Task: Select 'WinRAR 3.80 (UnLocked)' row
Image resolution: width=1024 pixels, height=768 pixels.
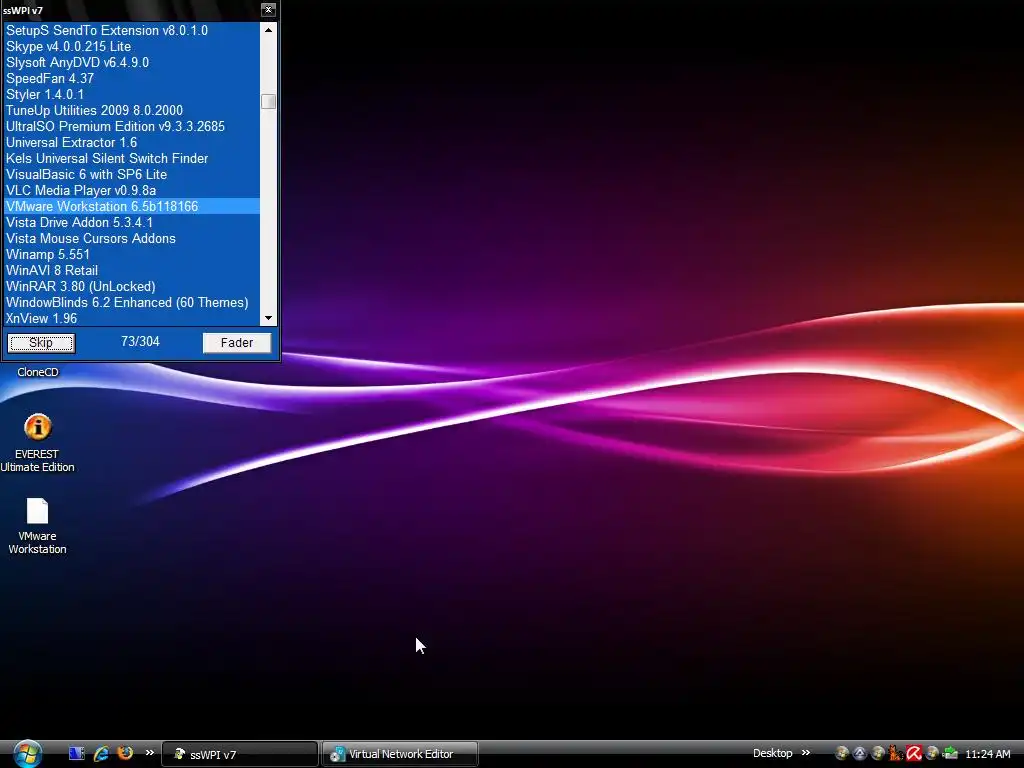Action: [132, 286]
